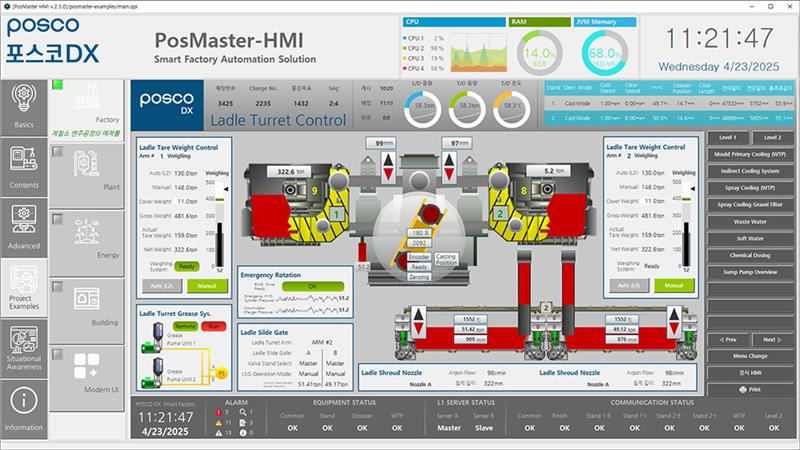Toggle the checkbox on the Building tile

tap(58, 287)
